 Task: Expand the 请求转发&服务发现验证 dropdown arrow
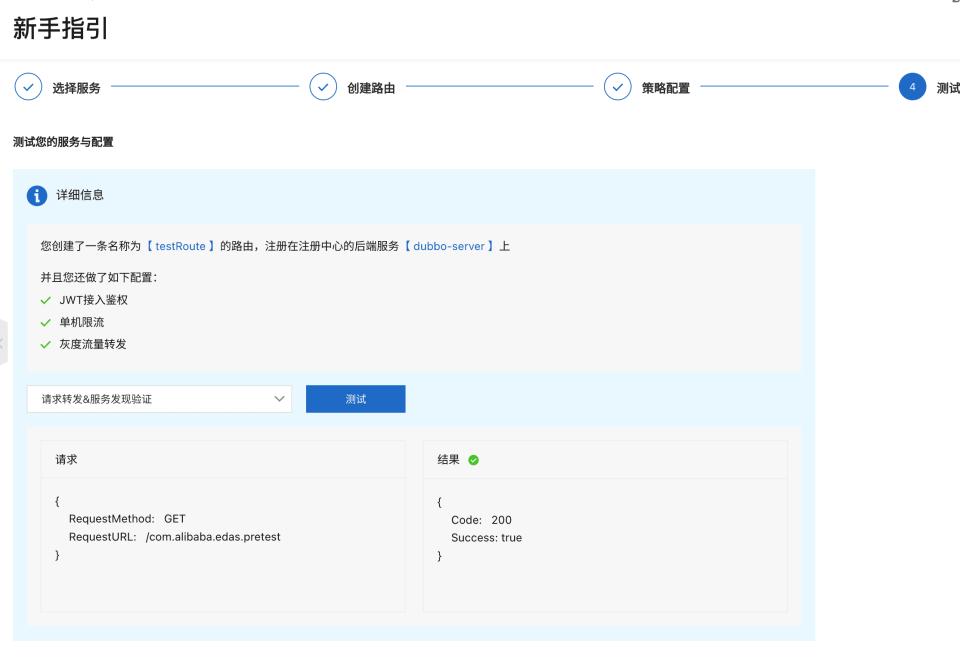click(x=279, y=399)
